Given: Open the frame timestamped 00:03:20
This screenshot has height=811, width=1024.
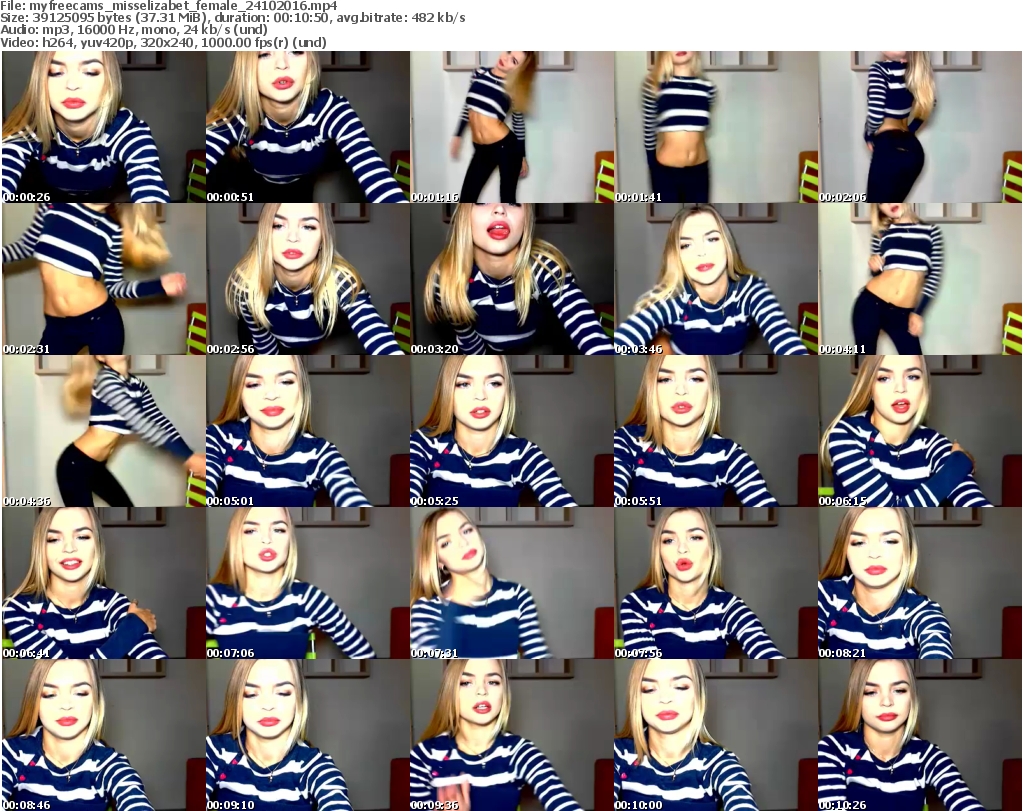Looking at the screenshot, I should (511, 279).
